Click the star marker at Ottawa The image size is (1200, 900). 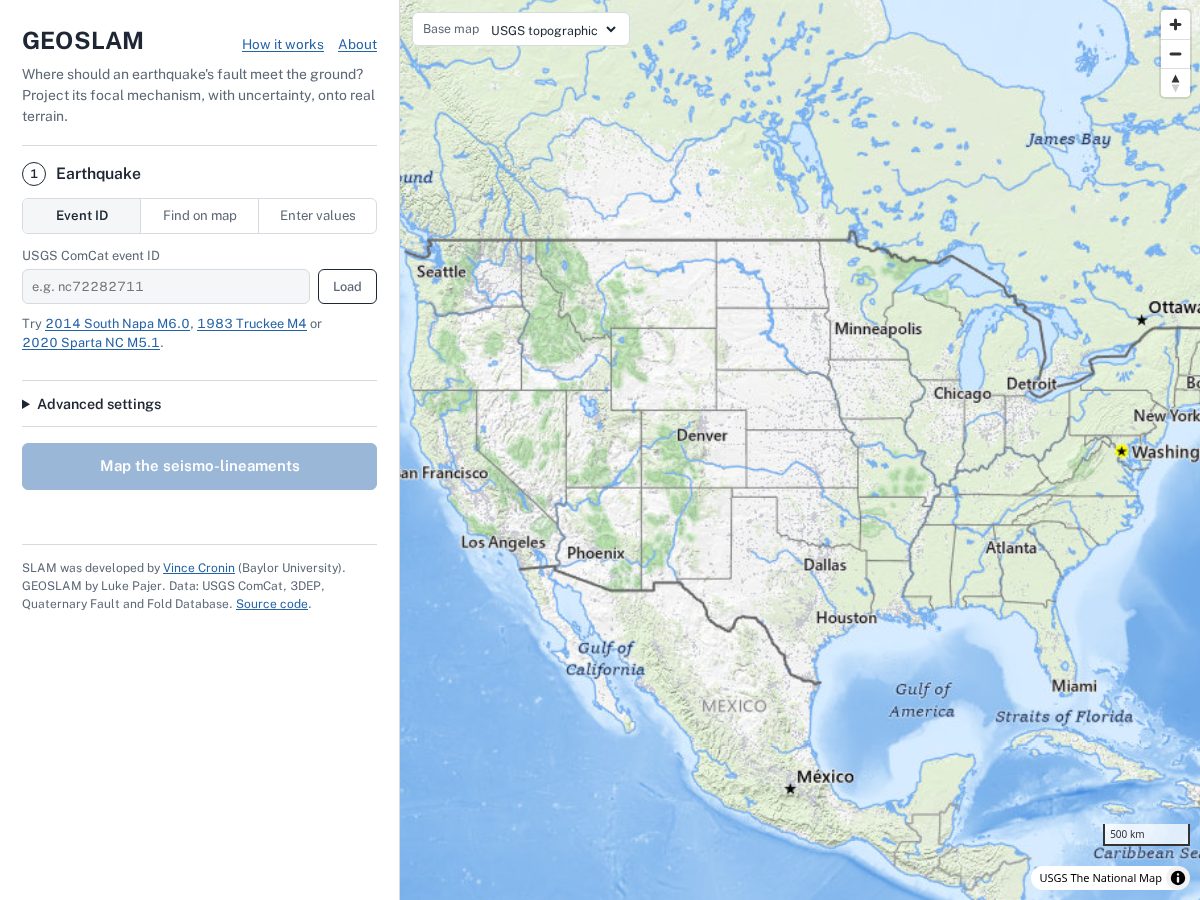1141,320
